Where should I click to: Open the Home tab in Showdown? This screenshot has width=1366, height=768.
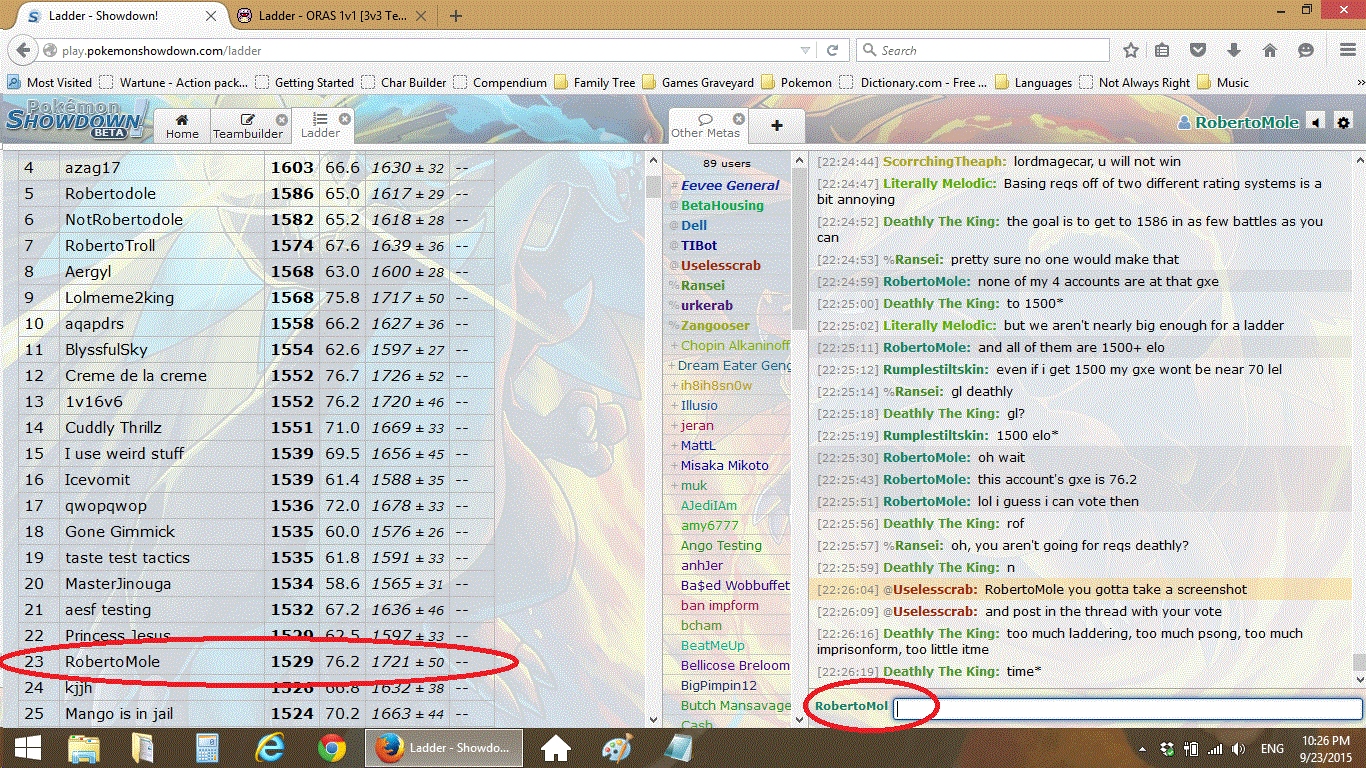182,126
